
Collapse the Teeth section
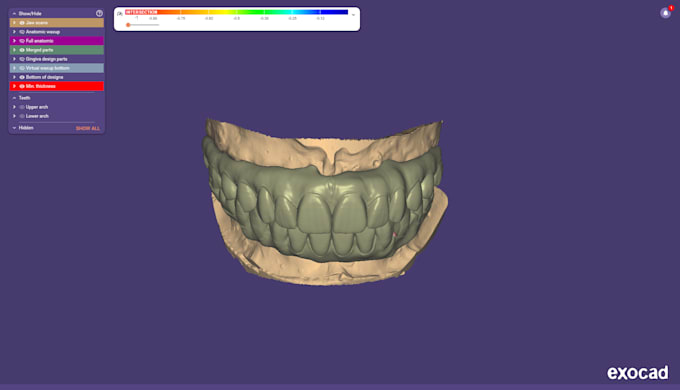pos(14,98)
